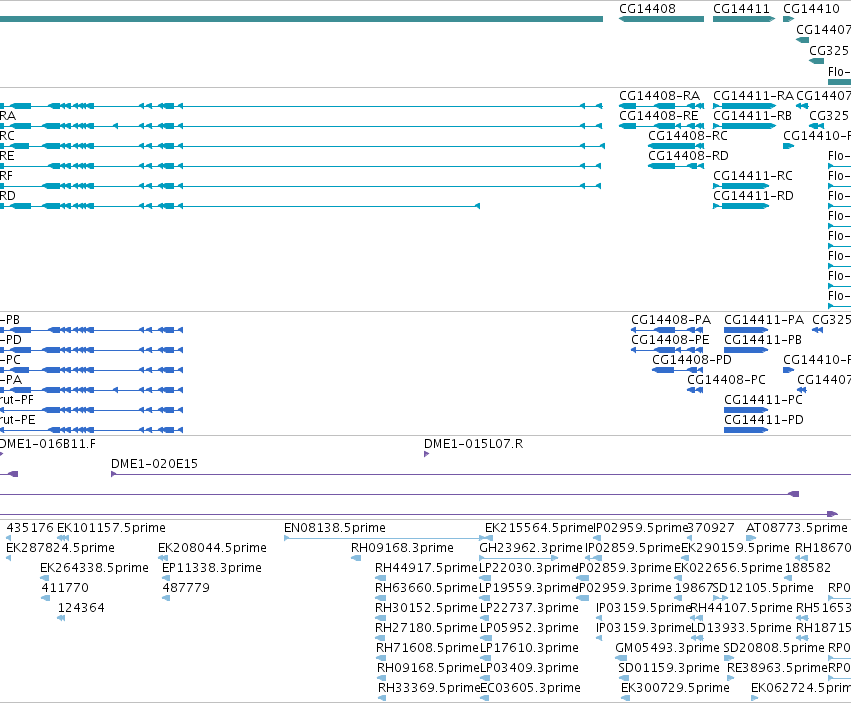
Task: Select EST EK022656.5prime
Action: coord(679,578)
